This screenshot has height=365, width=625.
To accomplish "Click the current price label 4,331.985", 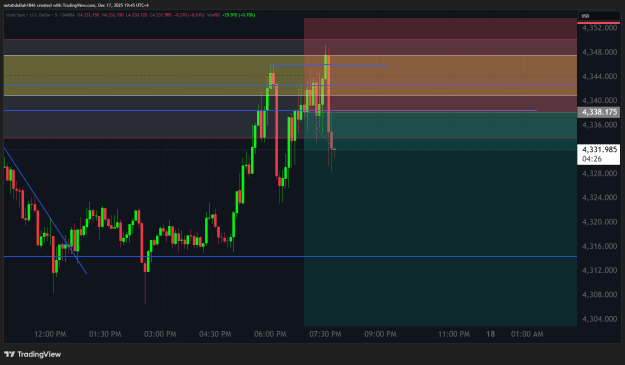I will point(599,149).
